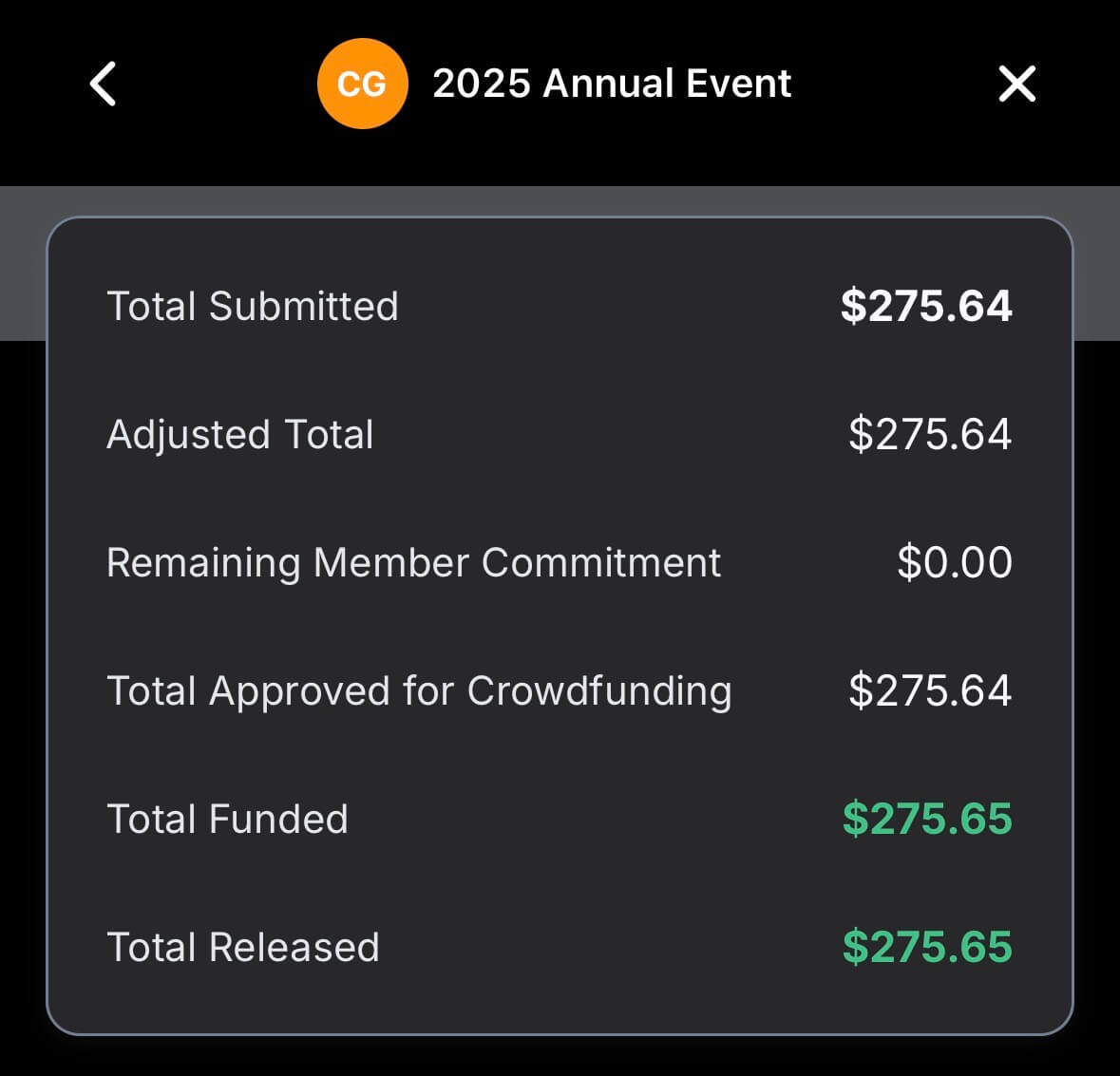
Task: Select the Adjusted Total label
Action: (240, 434)
